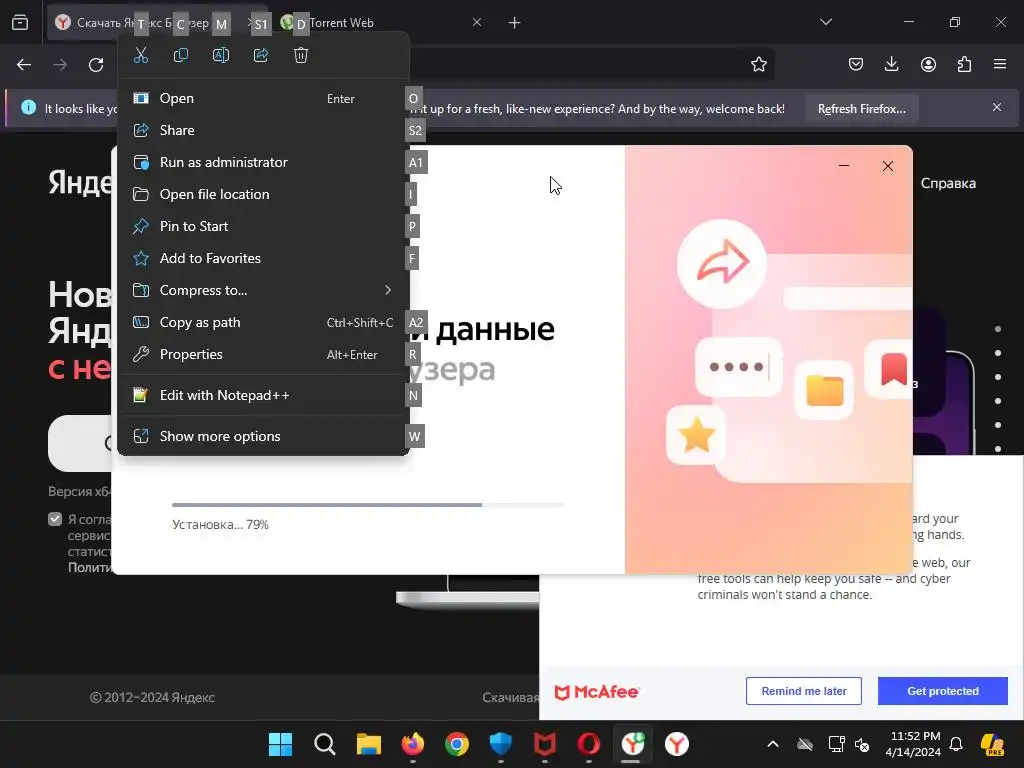Open Properties from context menu
1024x768 pixels.
click(x=263, y=354)
